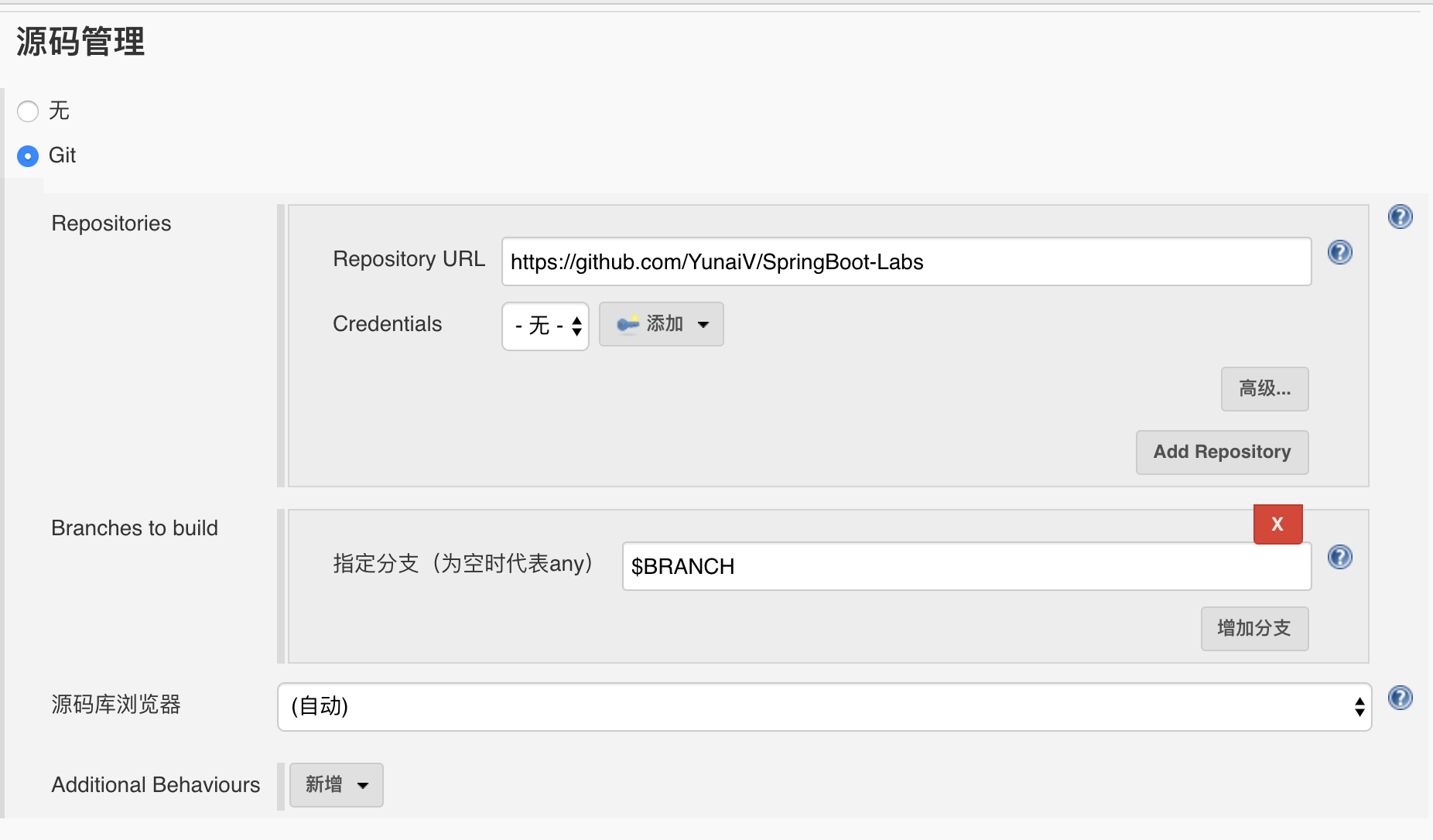Click the 增加分支 add branch button
This screenshot has height=840, width=1433.
[x=1254, y=629]
